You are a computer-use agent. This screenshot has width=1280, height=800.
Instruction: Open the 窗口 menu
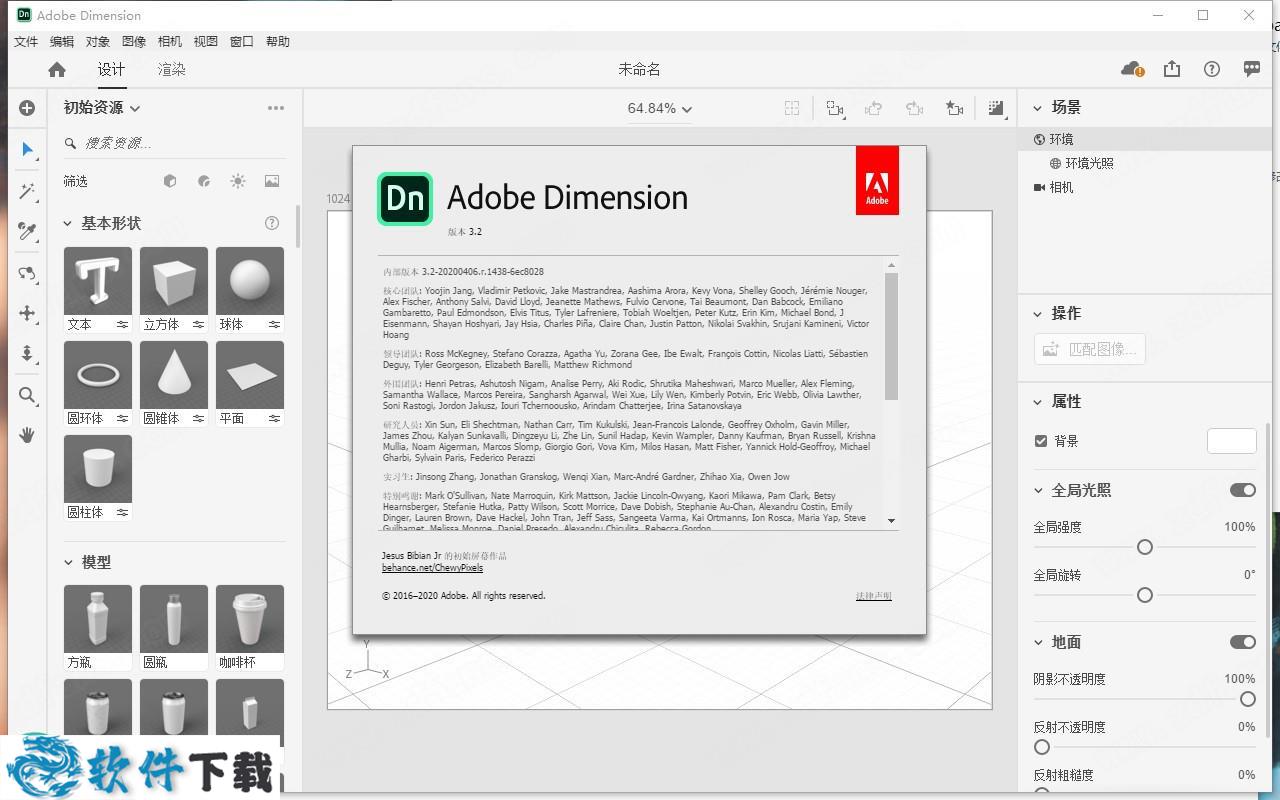pos(242,41)
